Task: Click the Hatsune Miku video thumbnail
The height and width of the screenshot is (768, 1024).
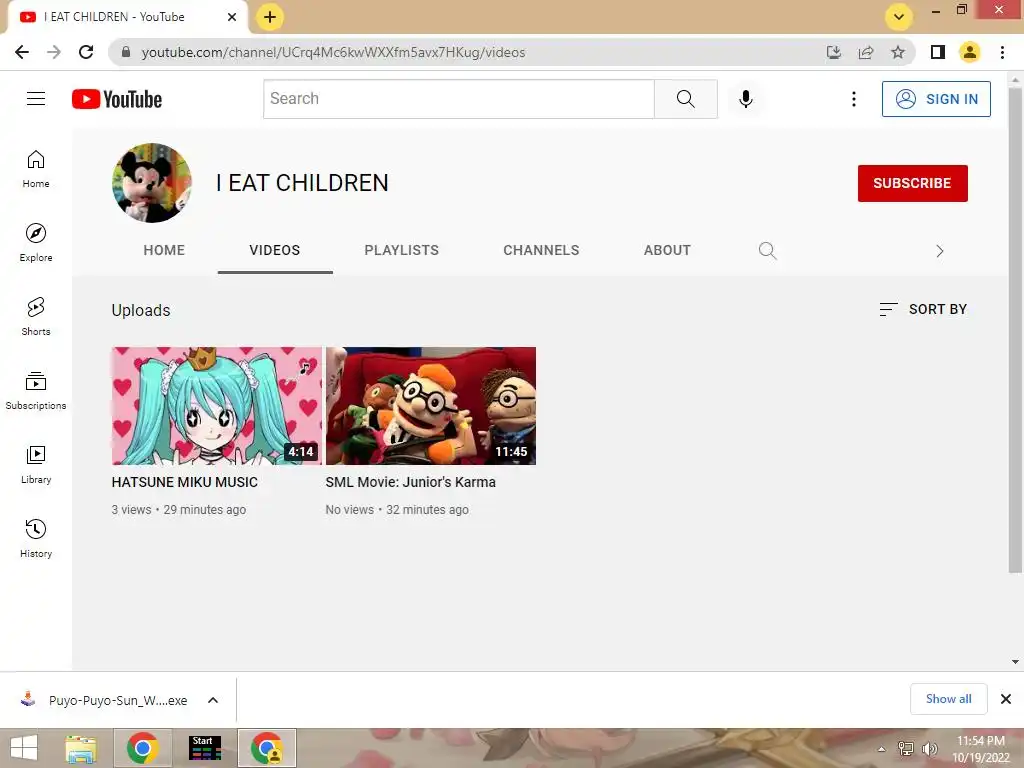Action: coord(217,406)
